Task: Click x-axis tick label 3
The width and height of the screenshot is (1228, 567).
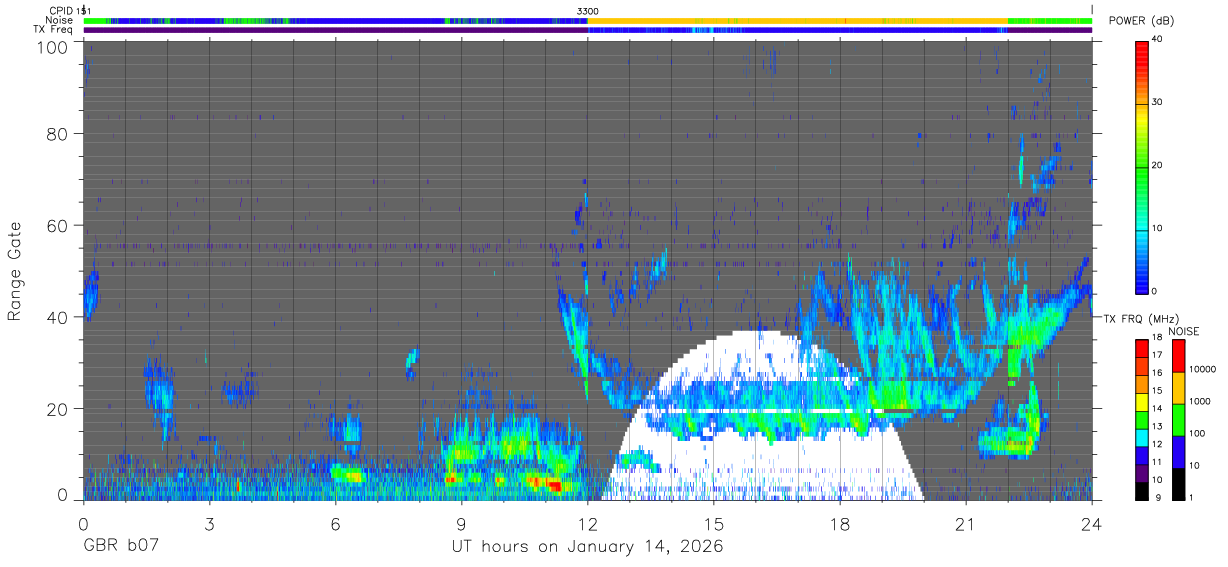Action: 209,523
